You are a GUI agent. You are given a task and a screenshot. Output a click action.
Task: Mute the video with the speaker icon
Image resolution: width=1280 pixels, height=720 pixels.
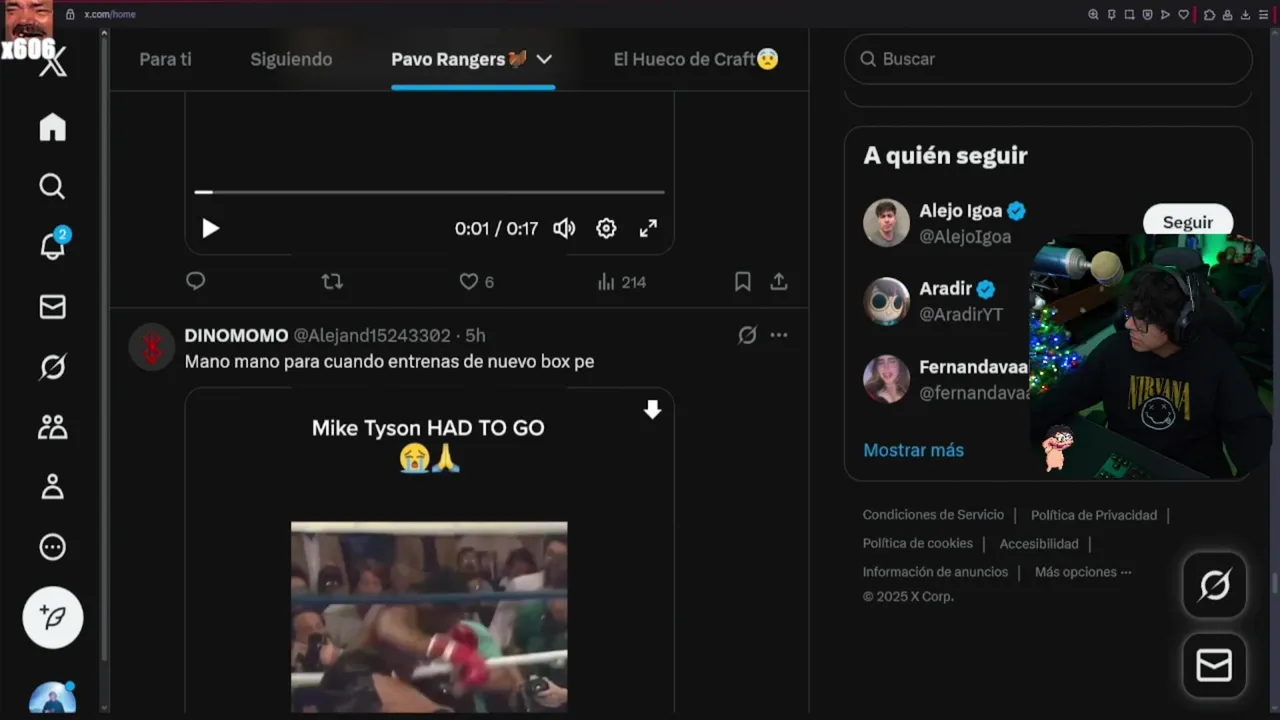click(564, 228)
